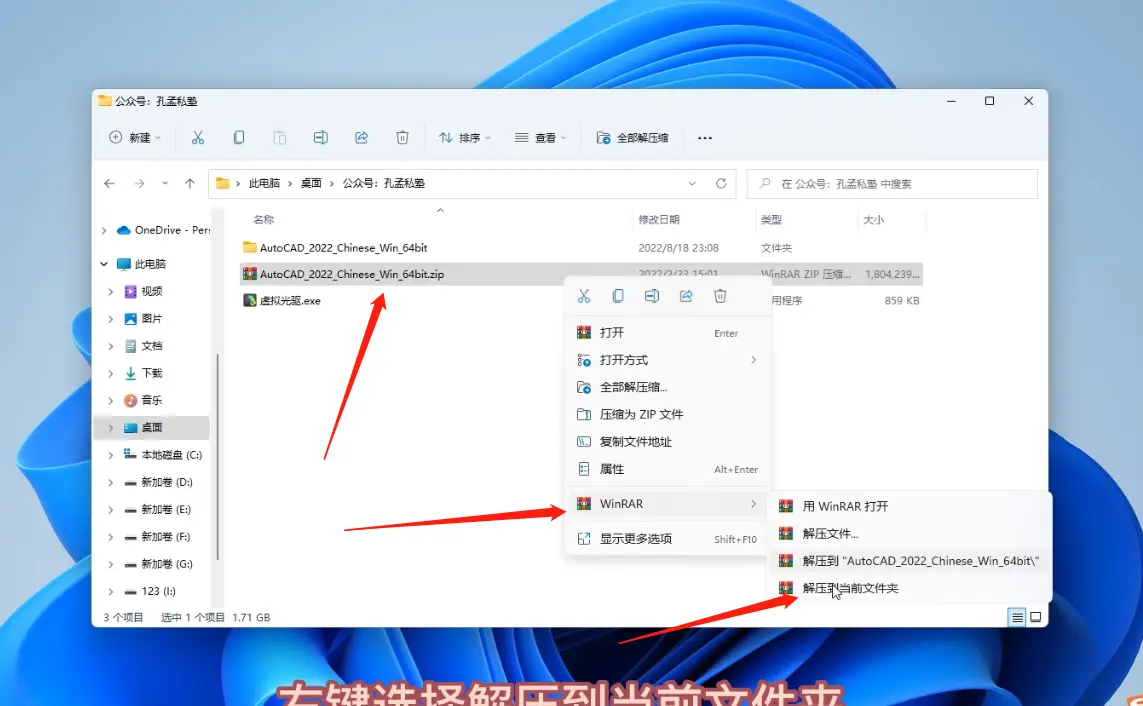Expand the 桌面 tree node chevron
Screen dimensions: 1143x706
[x=111, y=428]
